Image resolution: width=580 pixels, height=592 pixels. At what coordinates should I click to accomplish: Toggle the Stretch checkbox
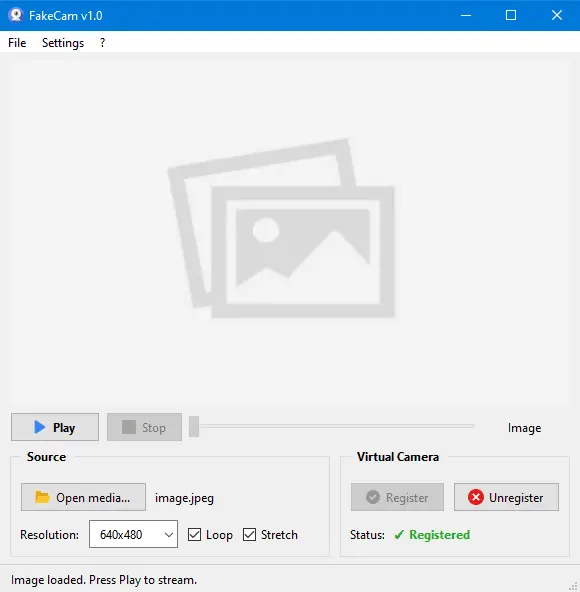coord(270,535)
